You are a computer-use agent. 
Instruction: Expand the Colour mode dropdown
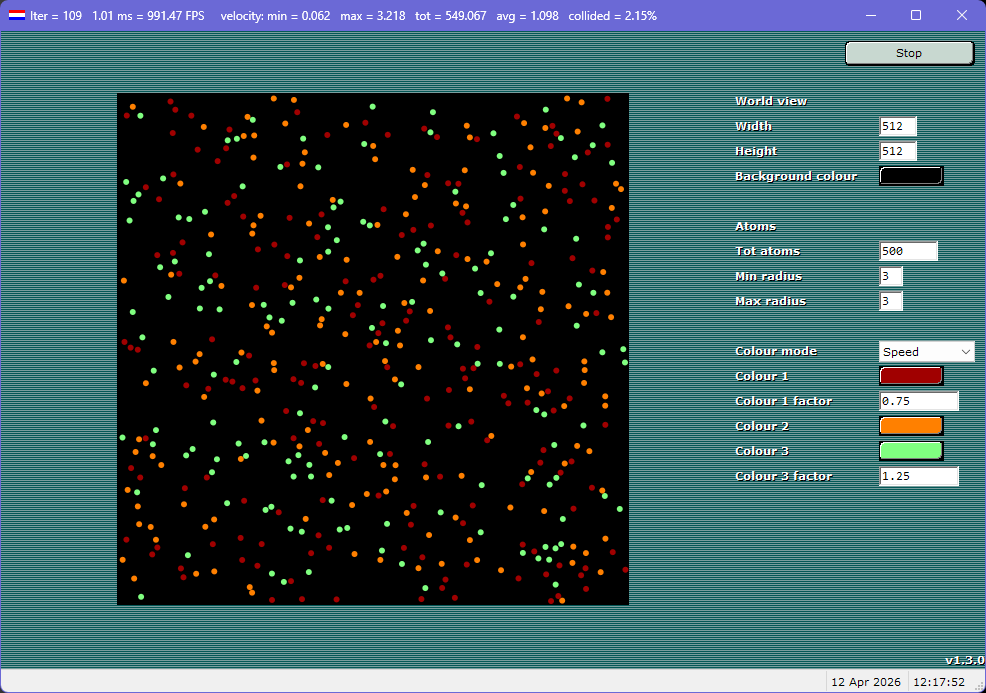926,352
